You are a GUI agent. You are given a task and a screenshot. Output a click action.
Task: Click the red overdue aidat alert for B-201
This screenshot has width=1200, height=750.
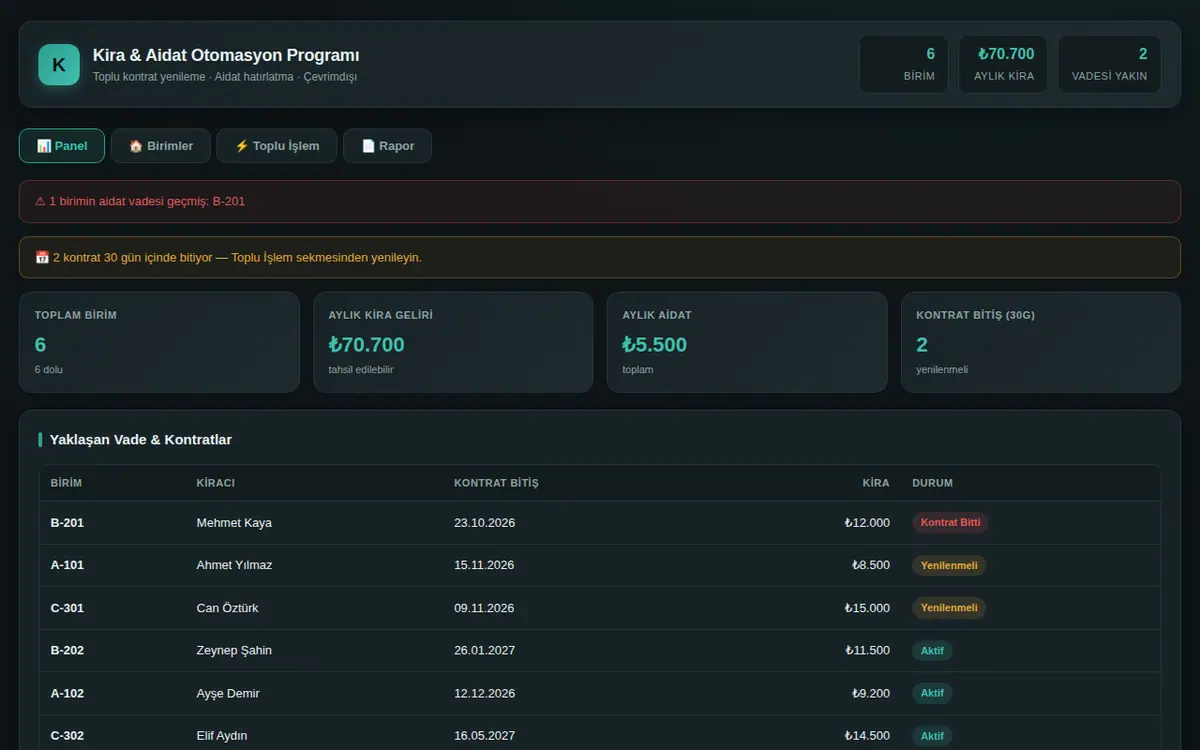pos(600,201)
